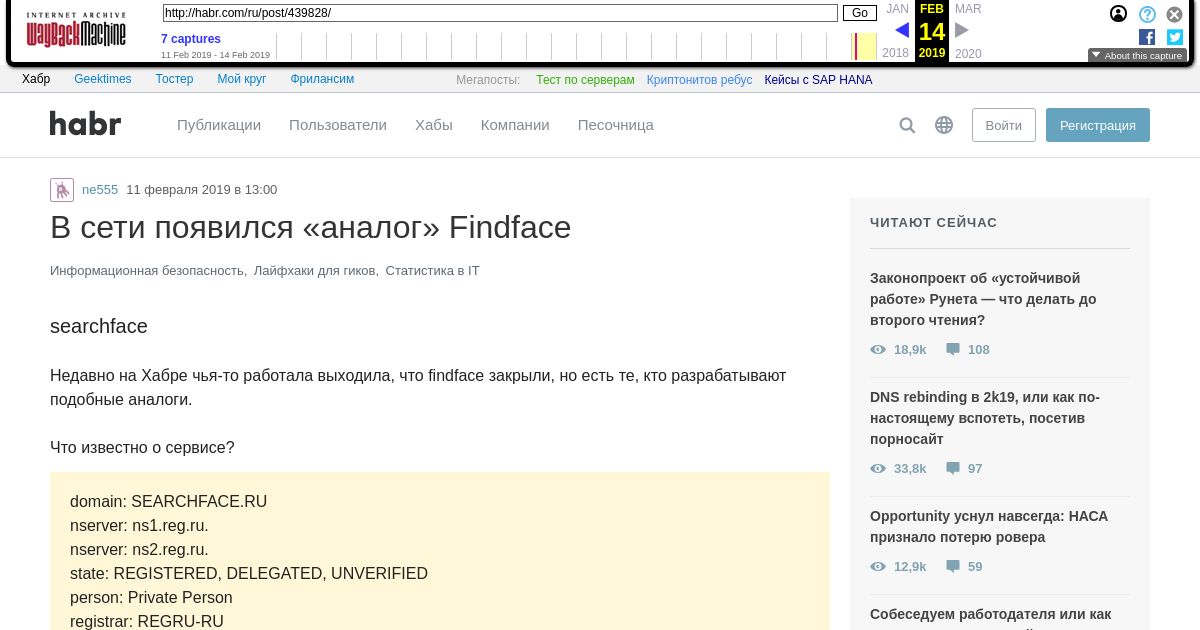The height and width of the screenshot is (630, 1200).
Task: Open DNS rebinding в 2k19 article
Action: [x=985, y=418]
